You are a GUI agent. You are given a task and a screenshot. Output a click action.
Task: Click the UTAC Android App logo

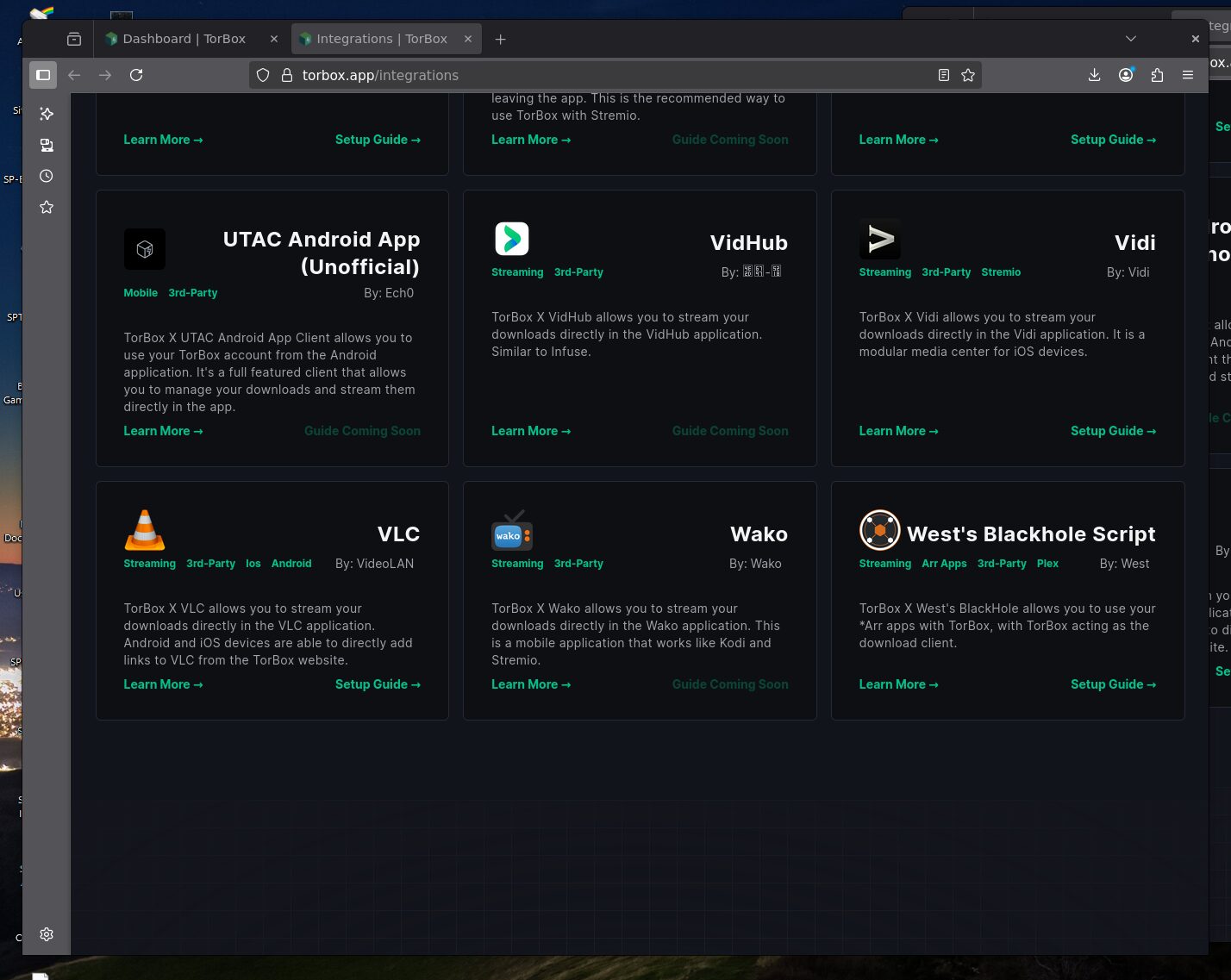[x=145, y=249]
